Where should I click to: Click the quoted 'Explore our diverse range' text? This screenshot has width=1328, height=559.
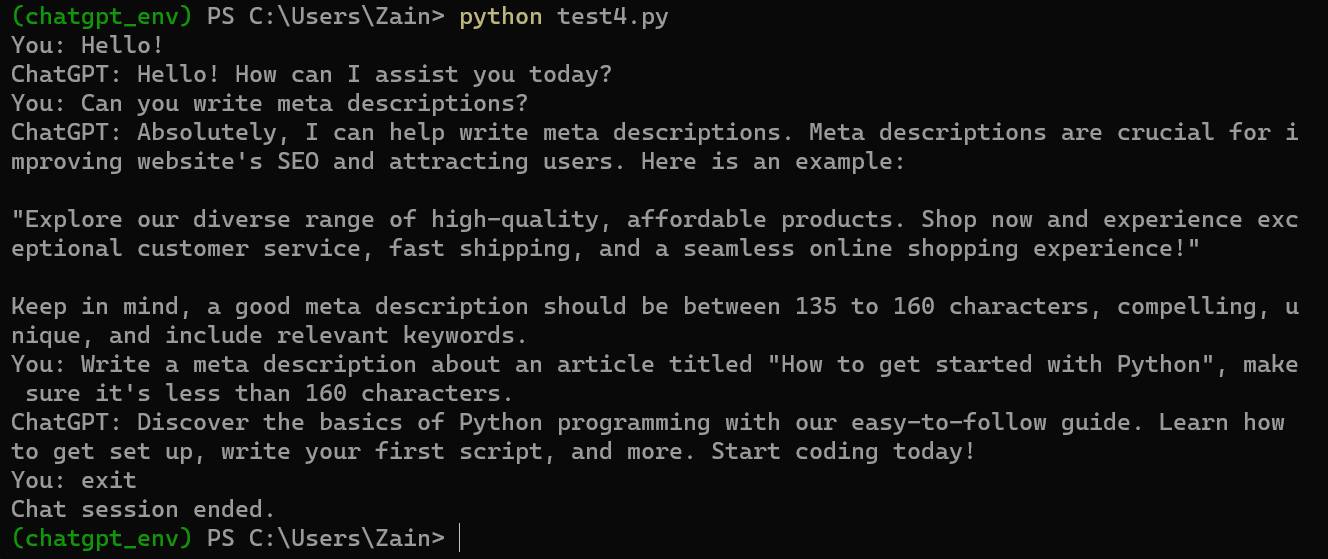pyautogui.click(x=193, y=219)
